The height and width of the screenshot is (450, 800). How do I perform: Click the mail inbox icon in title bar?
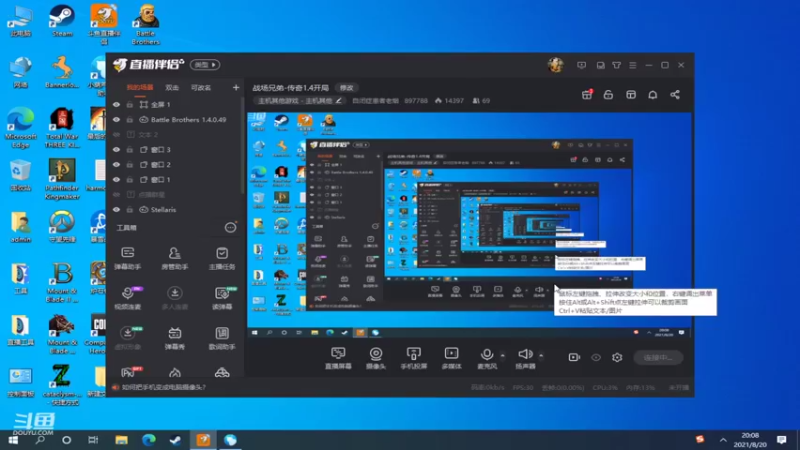coord(601,65)
